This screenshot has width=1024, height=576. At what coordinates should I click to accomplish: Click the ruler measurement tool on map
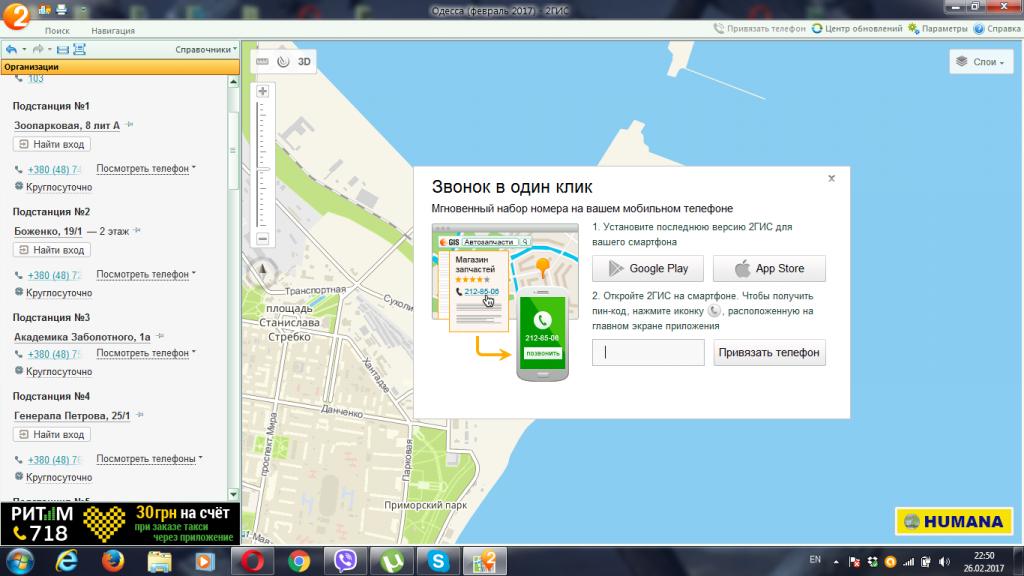tap(263, 61)
